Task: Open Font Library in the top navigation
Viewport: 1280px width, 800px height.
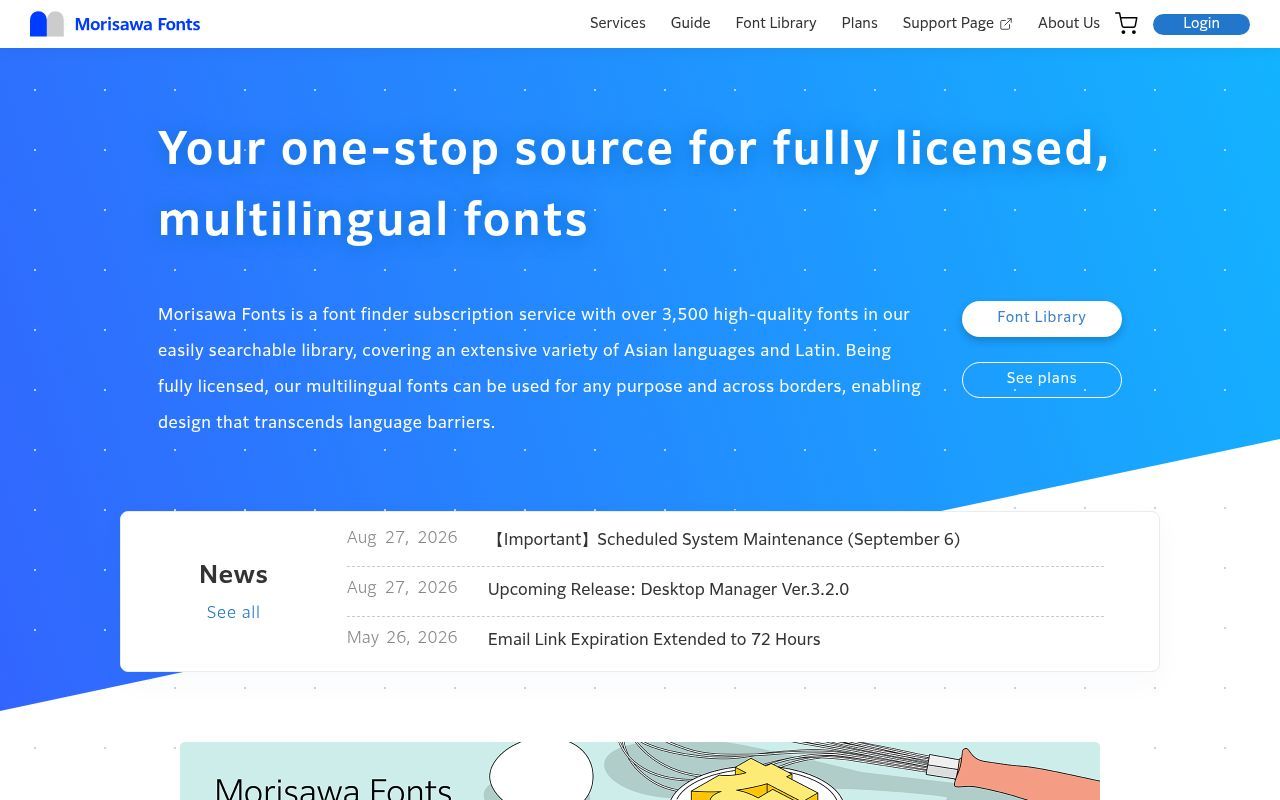Action: click(776, 23)
